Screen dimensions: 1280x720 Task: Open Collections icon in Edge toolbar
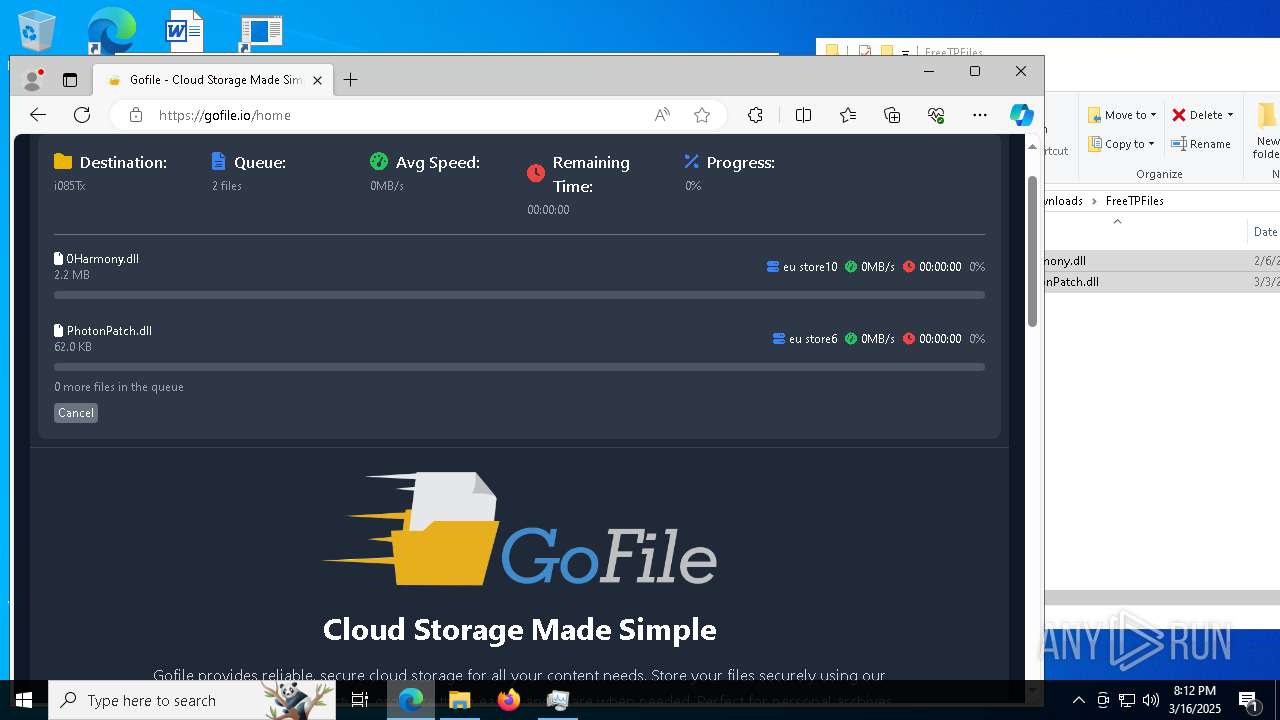(x=892, y=115)
